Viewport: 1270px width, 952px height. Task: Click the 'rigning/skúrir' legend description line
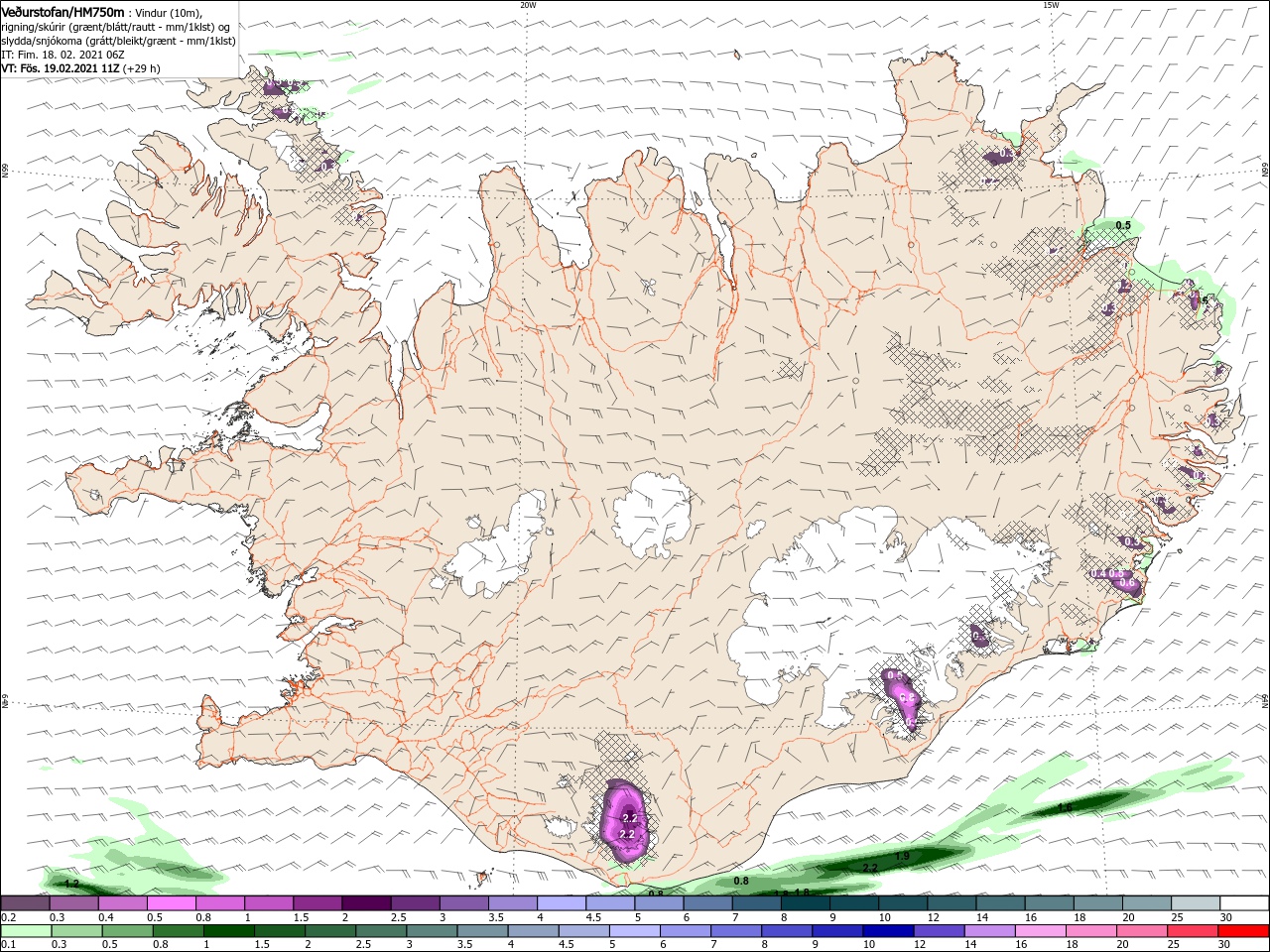pos(116,27)
